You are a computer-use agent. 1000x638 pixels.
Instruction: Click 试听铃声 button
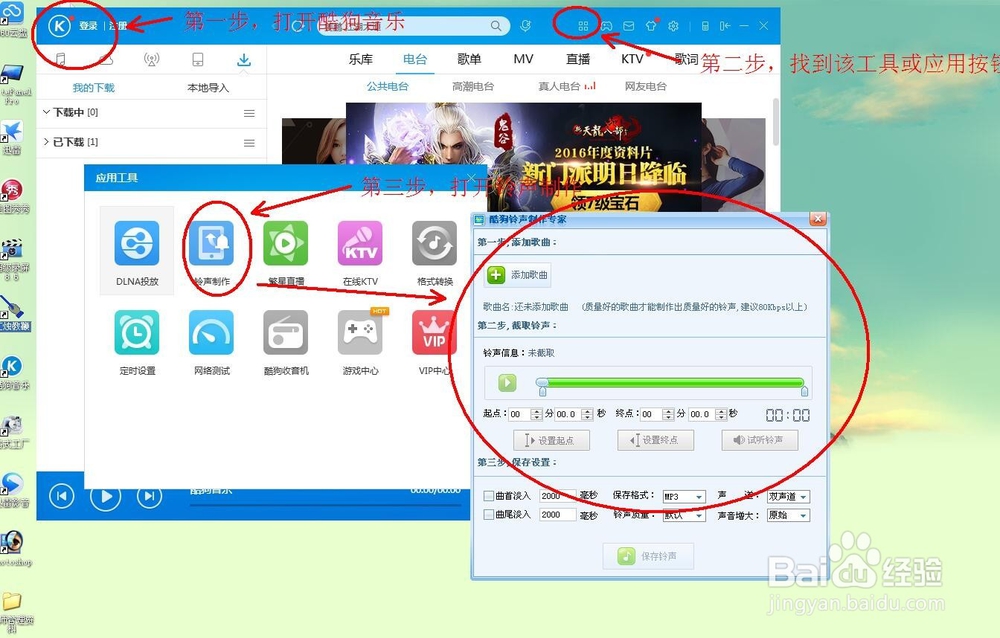click(x=760, y=440)
